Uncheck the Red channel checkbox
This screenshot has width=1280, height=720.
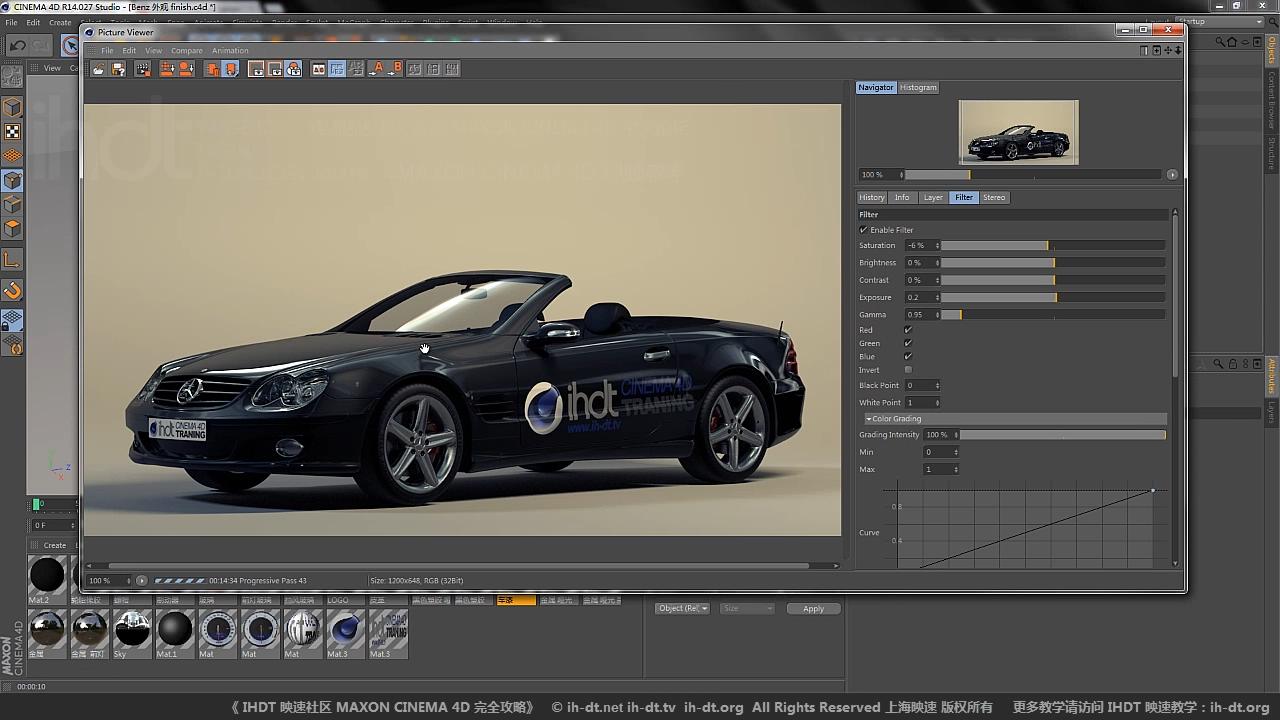coord(908,330)
